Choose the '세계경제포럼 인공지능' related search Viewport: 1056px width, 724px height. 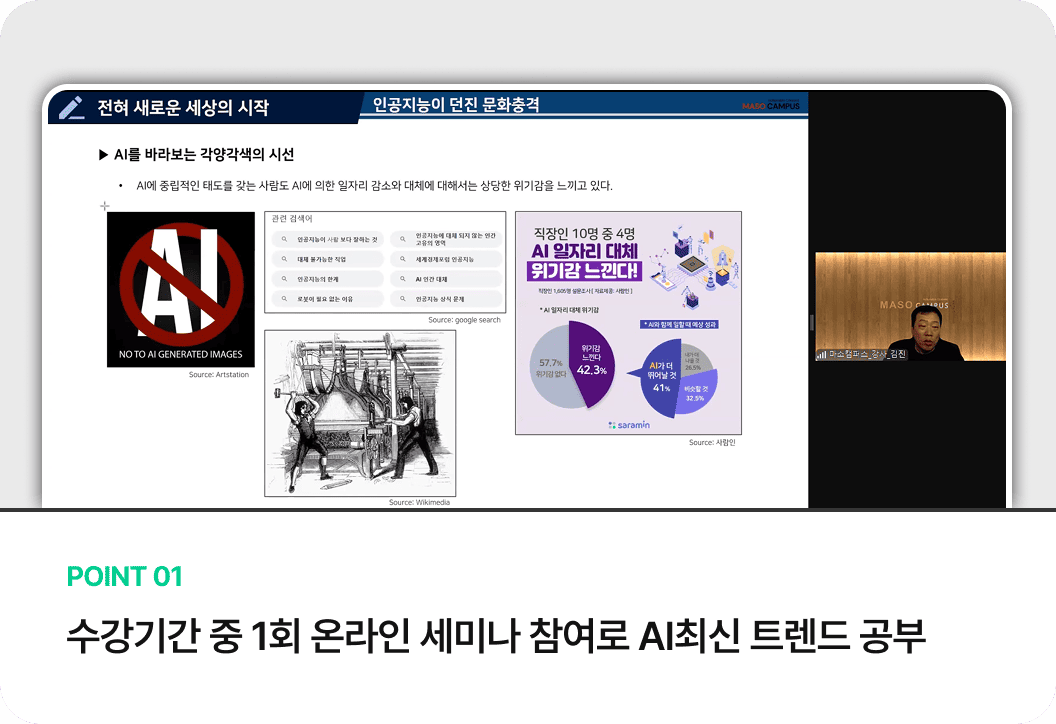(445, 259)
